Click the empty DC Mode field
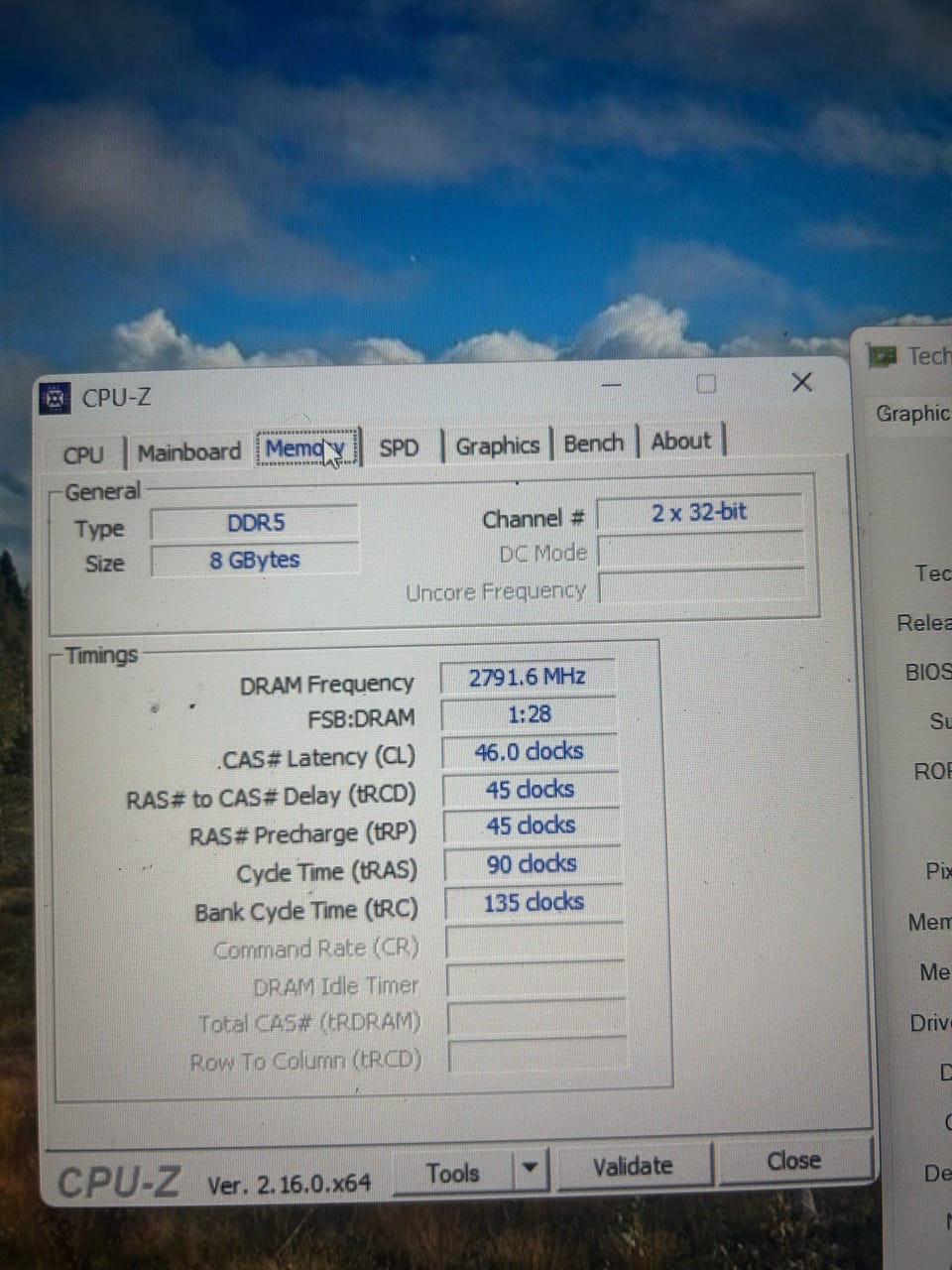Screen dimensions: 952x1270 (700, 550)
